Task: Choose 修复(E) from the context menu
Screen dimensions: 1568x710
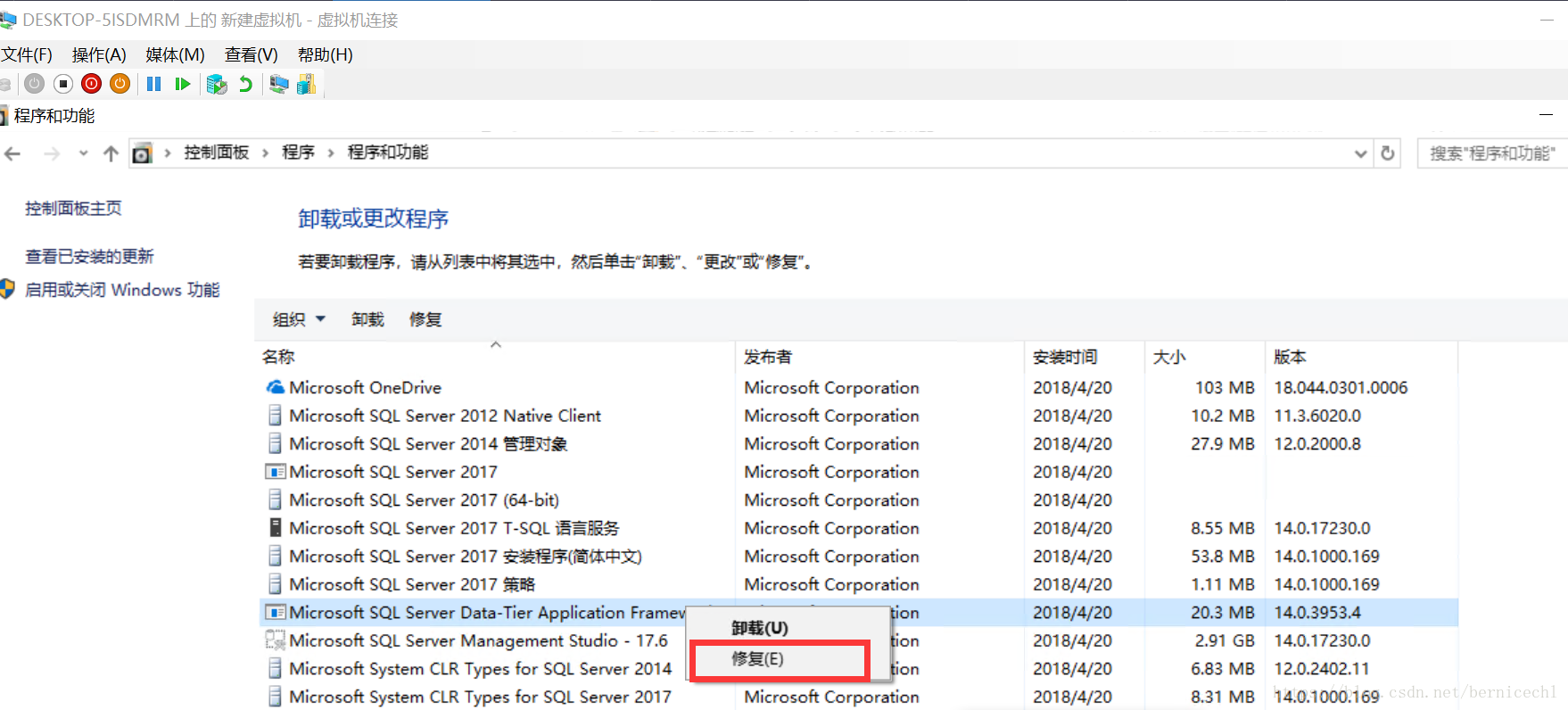Action: (780, 659)
